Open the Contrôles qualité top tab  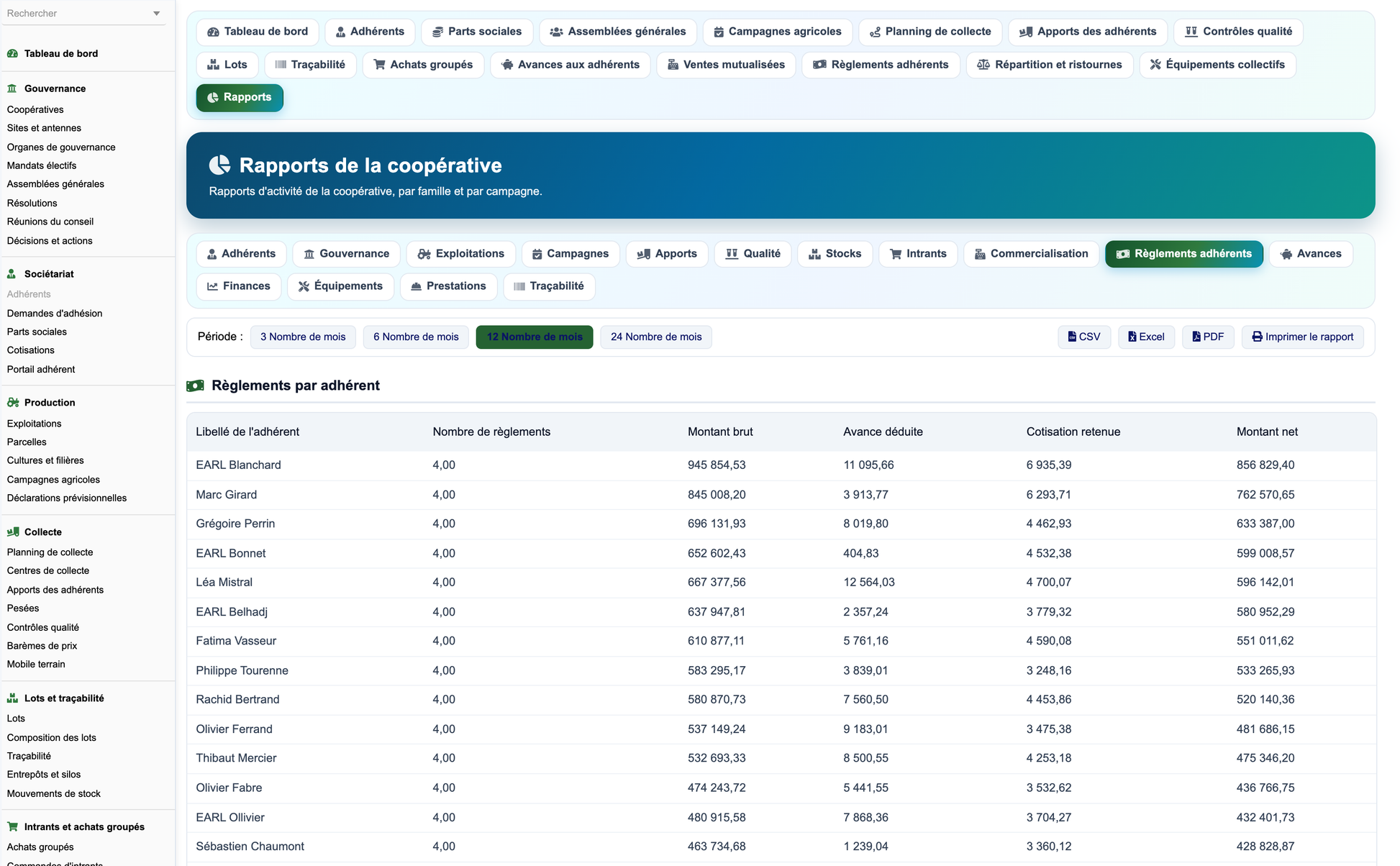(1238, 32)
